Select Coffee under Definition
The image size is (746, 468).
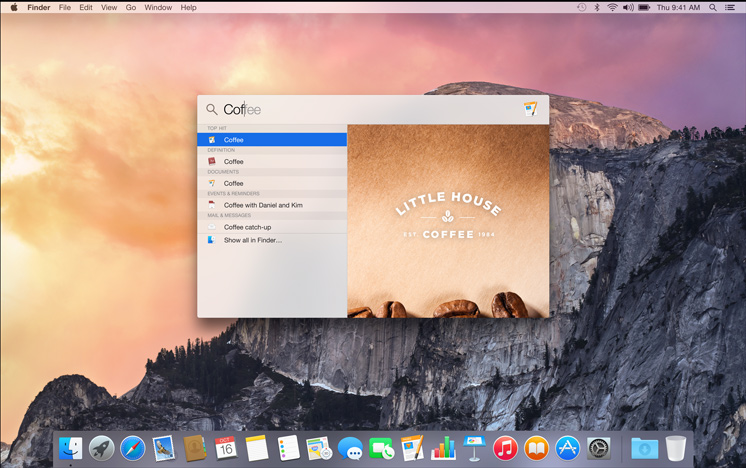tap(272, 162)
